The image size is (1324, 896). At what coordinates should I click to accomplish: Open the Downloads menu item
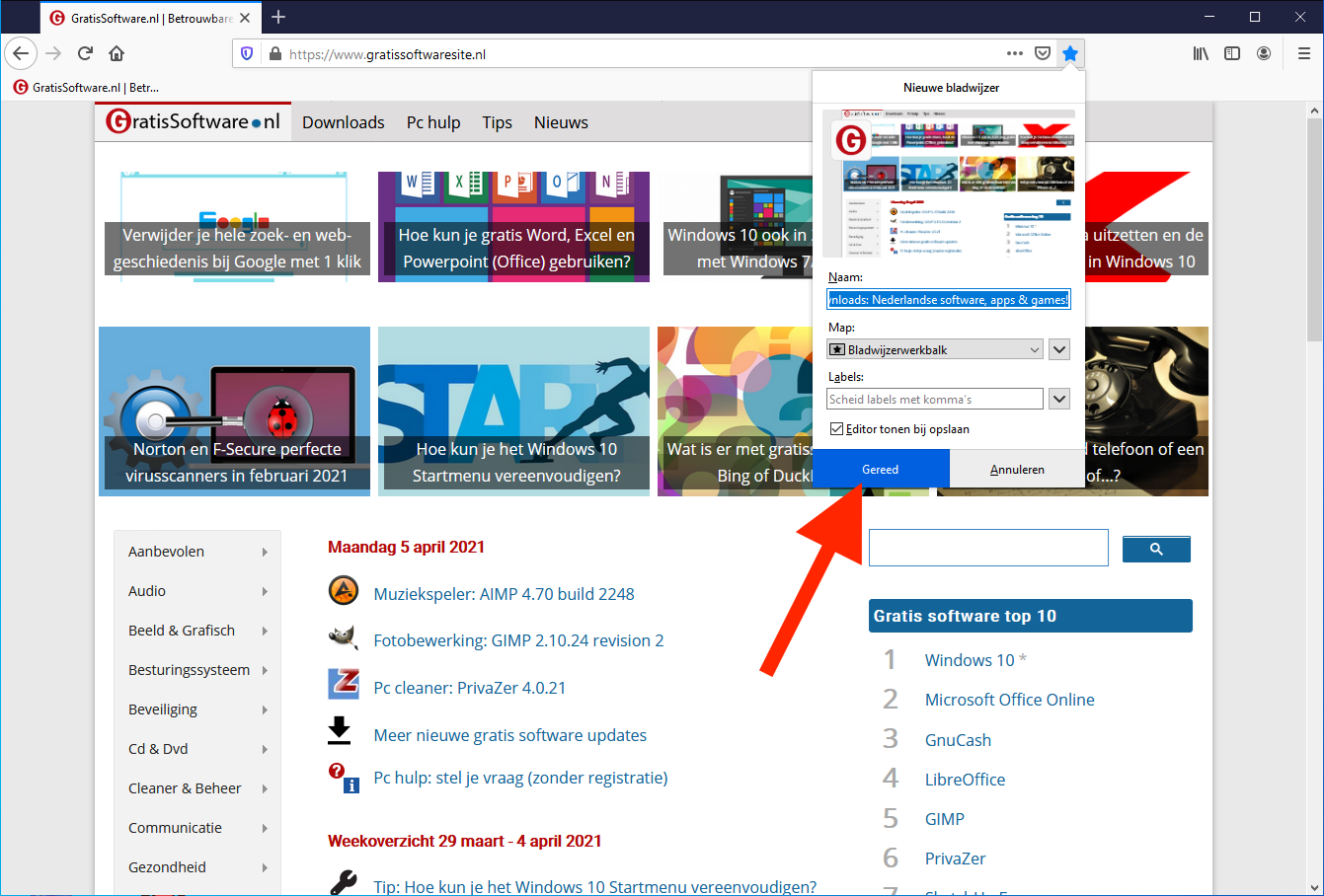(344, 122)
